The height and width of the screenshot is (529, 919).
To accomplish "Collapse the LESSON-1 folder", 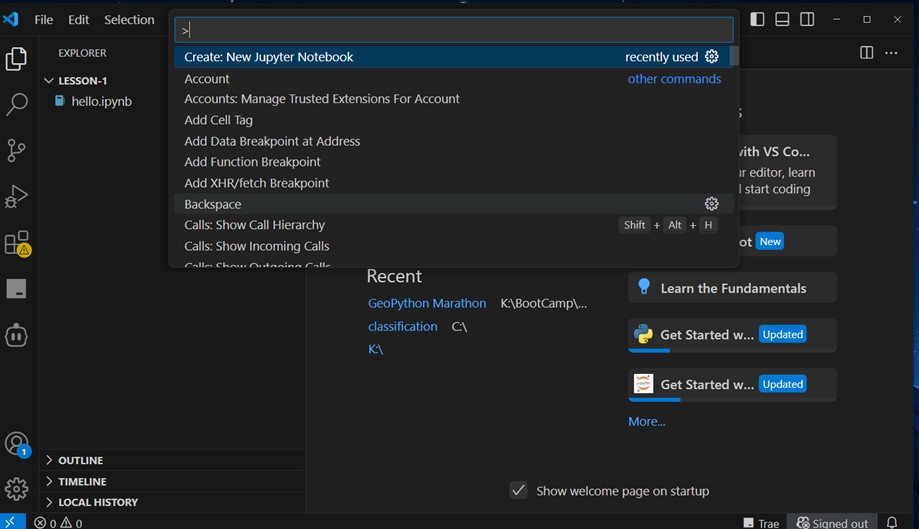I will coord(49,80).
